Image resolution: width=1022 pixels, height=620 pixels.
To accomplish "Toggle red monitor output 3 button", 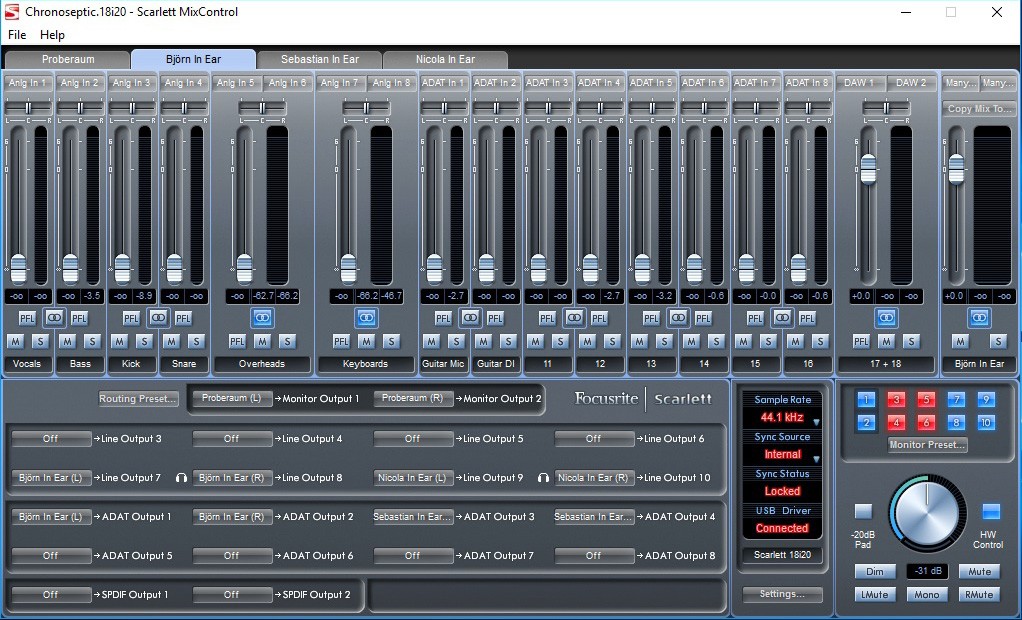I will click(x=896, y=400).
